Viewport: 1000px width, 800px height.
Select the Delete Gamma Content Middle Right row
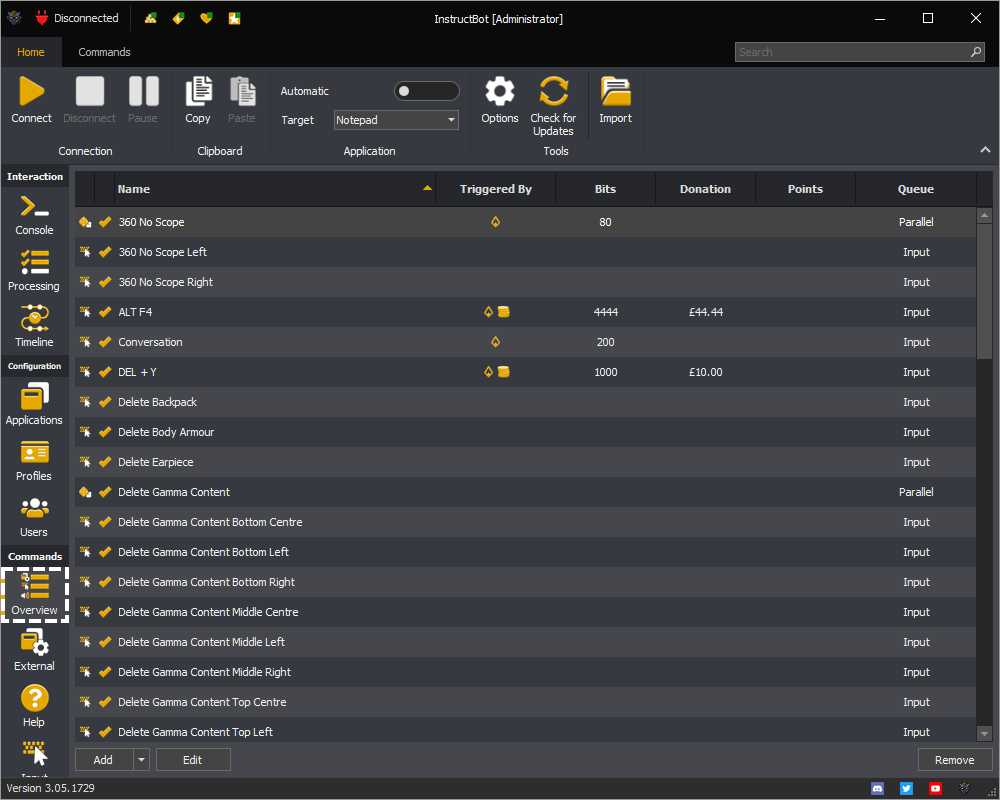click(526, 672)
